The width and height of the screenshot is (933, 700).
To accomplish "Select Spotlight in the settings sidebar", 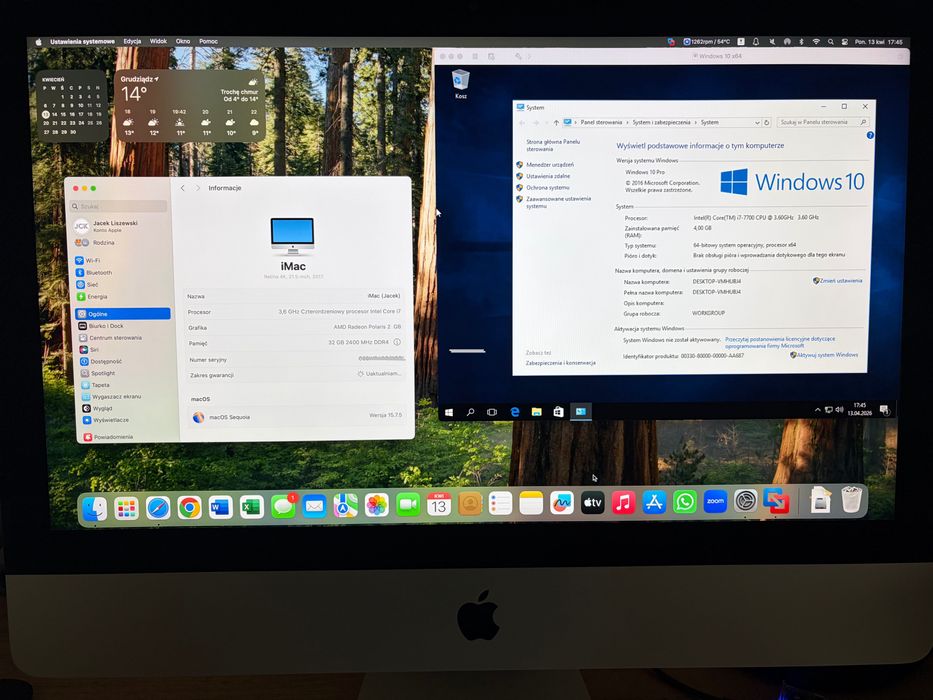I will [98, 373].
